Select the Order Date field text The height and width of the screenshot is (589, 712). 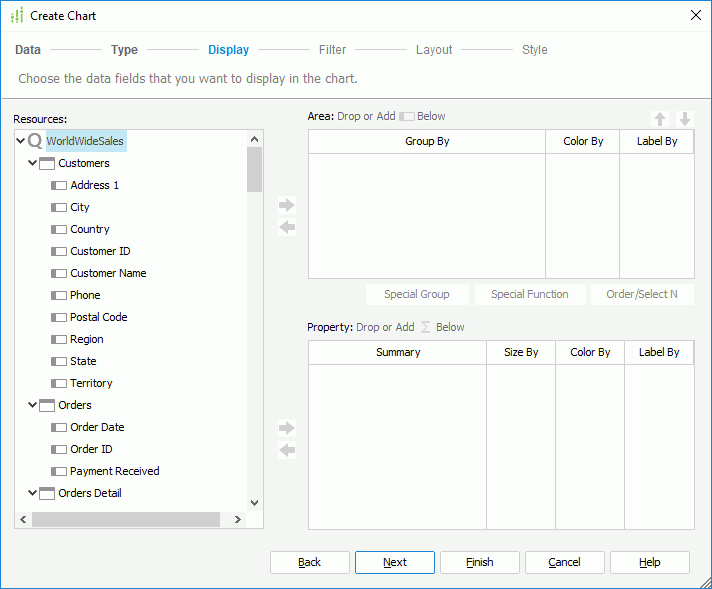click(97, 427)
